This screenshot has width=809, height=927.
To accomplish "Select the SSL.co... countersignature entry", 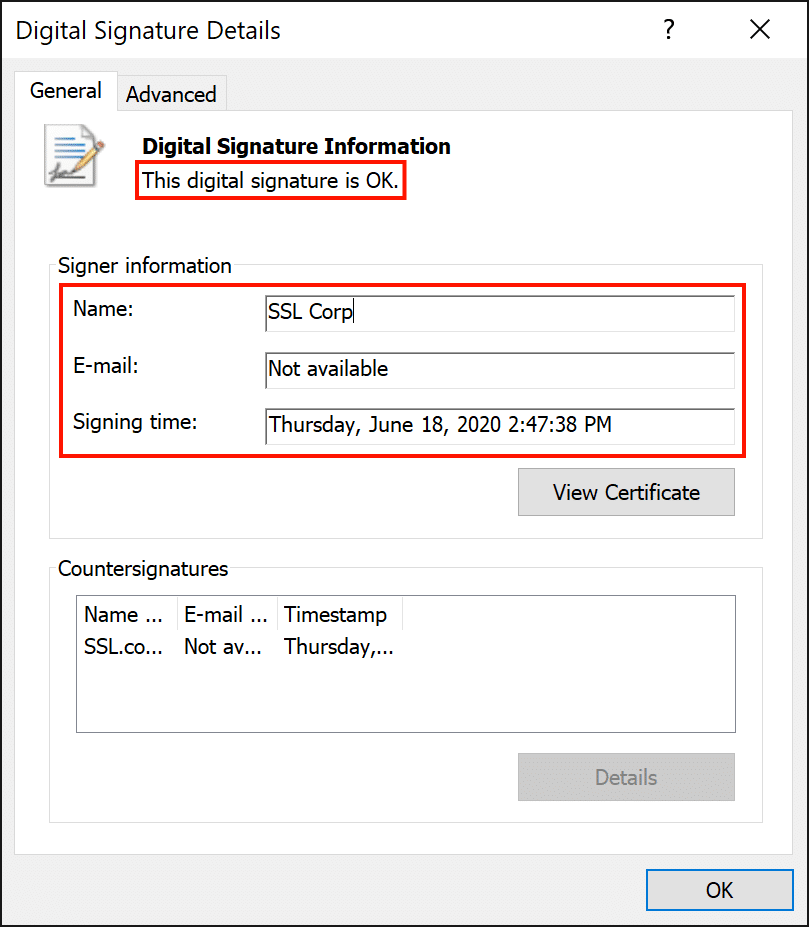I will 125,647.
